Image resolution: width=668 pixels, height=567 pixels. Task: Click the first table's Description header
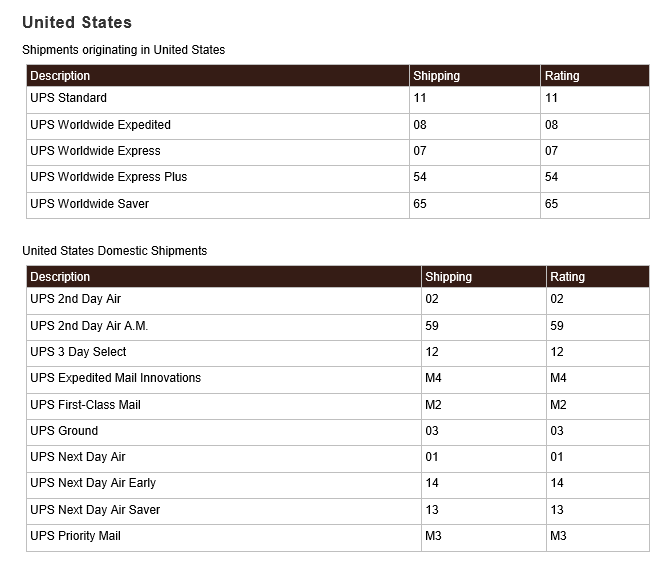60,76
